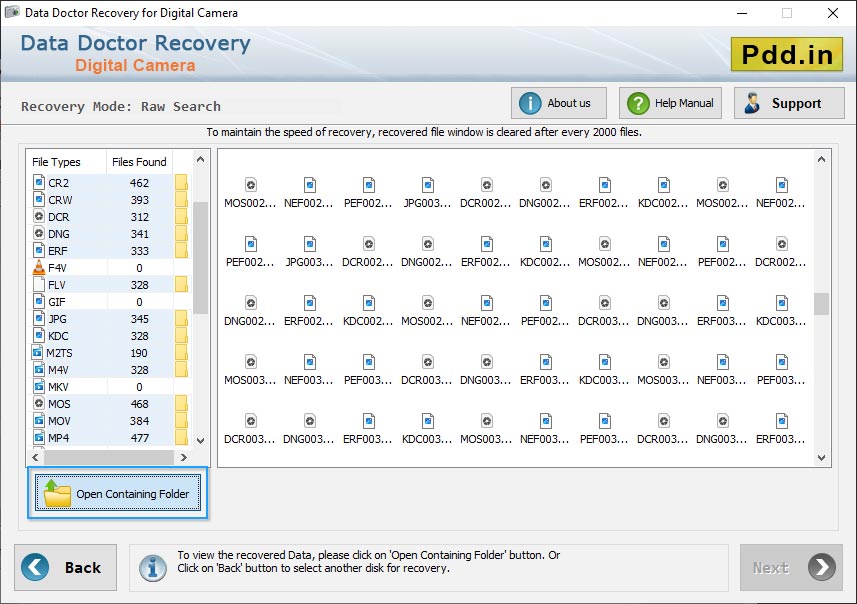The width and height of the screenshot is (857, 604).
Task: Select the MOS file type icon
Action: (39, 403)
